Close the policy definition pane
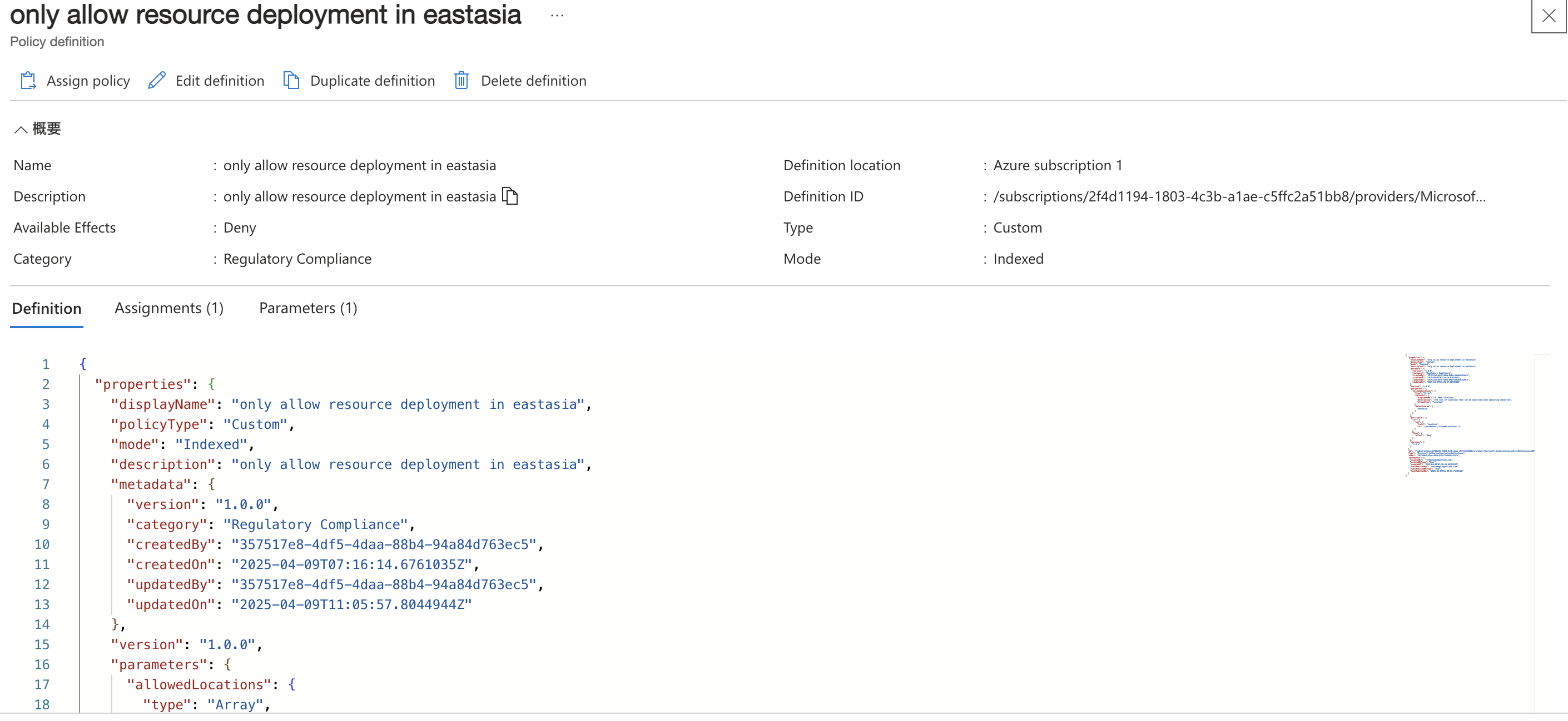This screenshot has width=1568, height=721. [x=1548, y=16]
